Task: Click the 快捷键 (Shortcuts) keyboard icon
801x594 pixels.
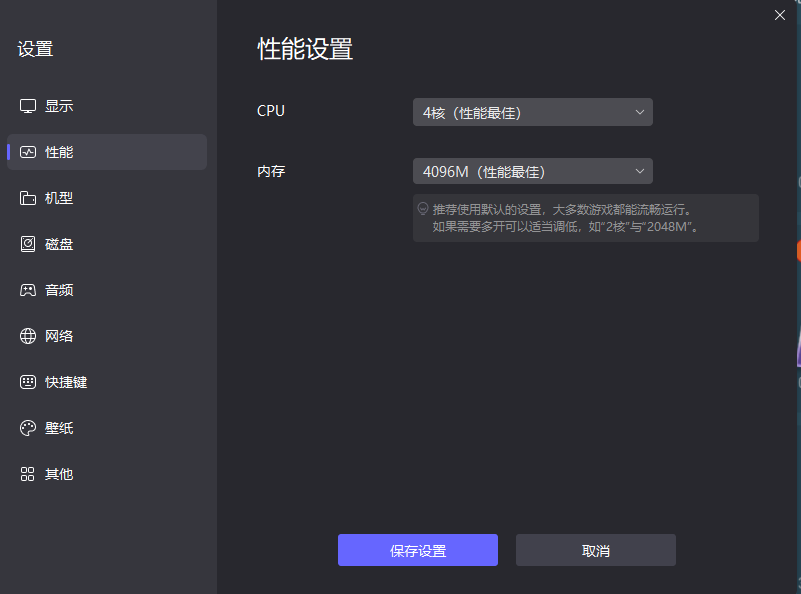Action: click(x=27, y=381)
